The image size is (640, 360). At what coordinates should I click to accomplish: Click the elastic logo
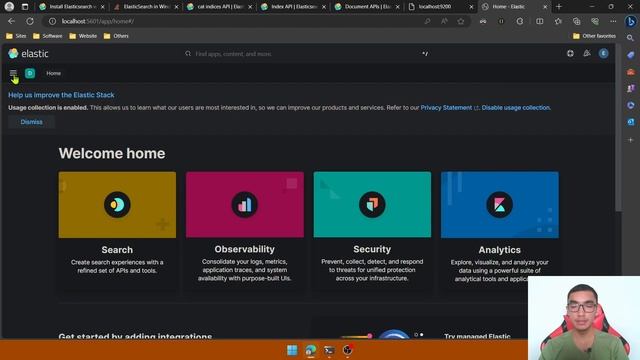click(x=28, y=53)
